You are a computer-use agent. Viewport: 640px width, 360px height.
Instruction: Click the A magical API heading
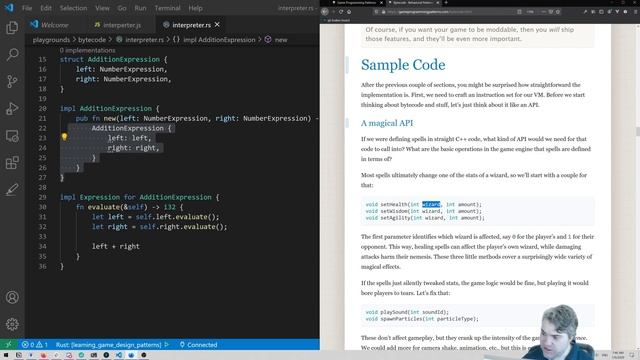click(387, 123)
